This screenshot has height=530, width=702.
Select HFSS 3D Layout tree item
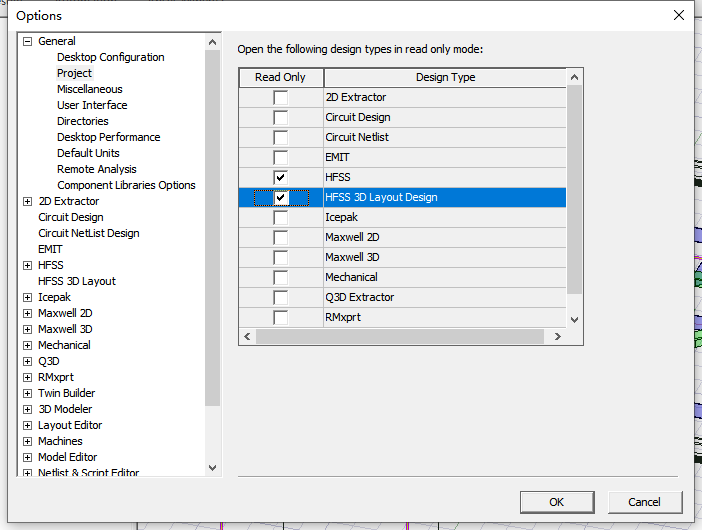(77, 281)
